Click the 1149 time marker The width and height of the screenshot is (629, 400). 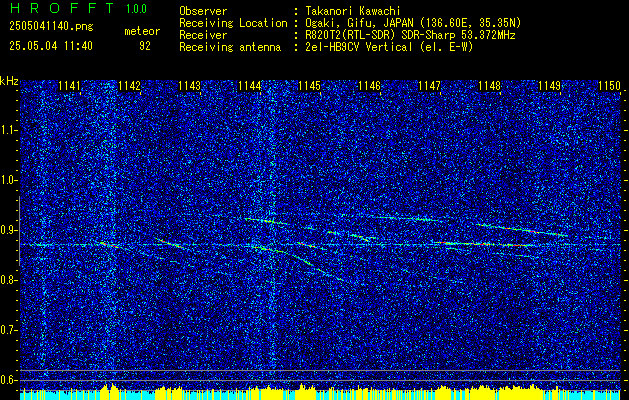pyautogui.click(x=549, y=86)
